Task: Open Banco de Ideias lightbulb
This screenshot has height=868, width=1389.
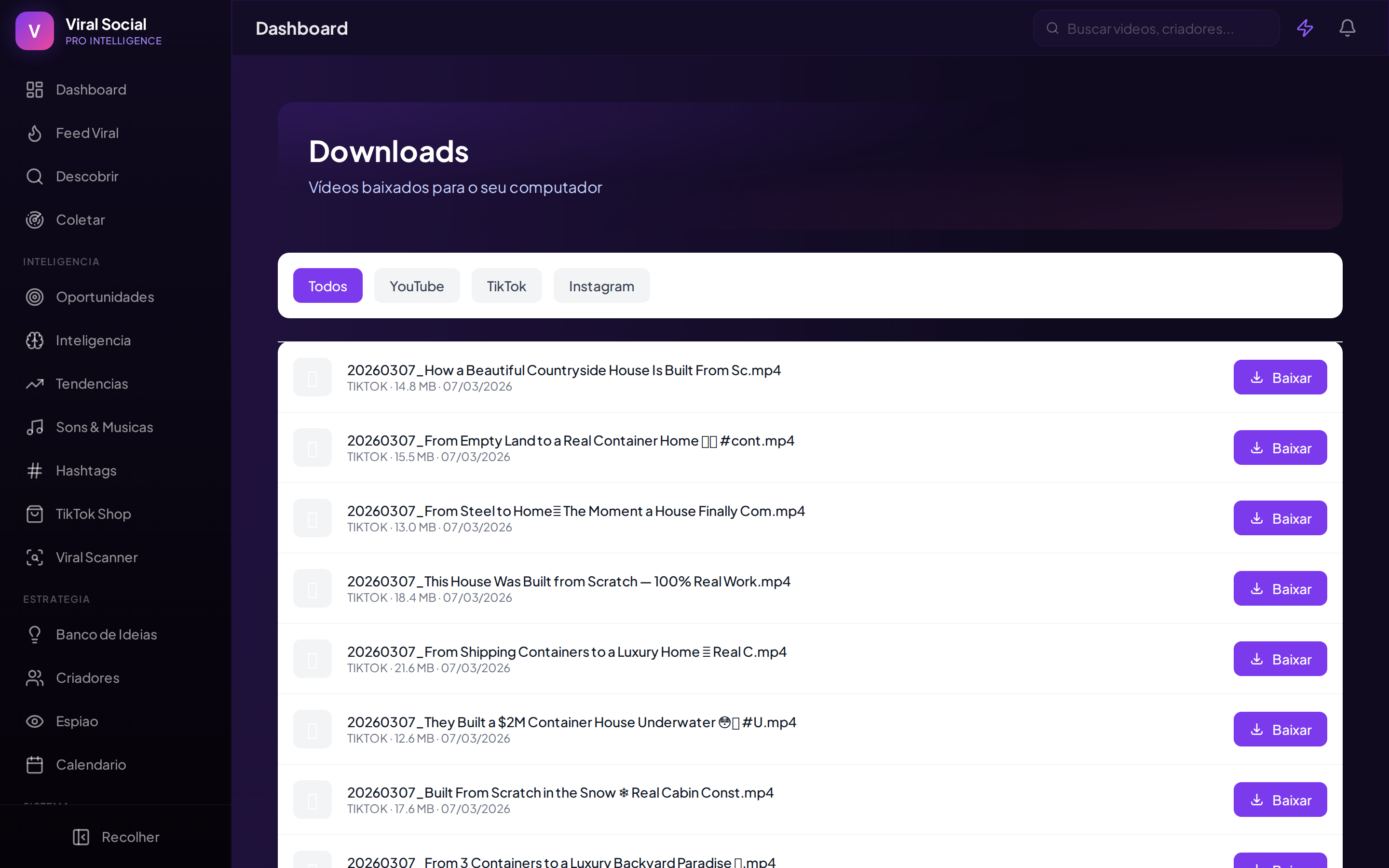Action: [x=34, y=634]
